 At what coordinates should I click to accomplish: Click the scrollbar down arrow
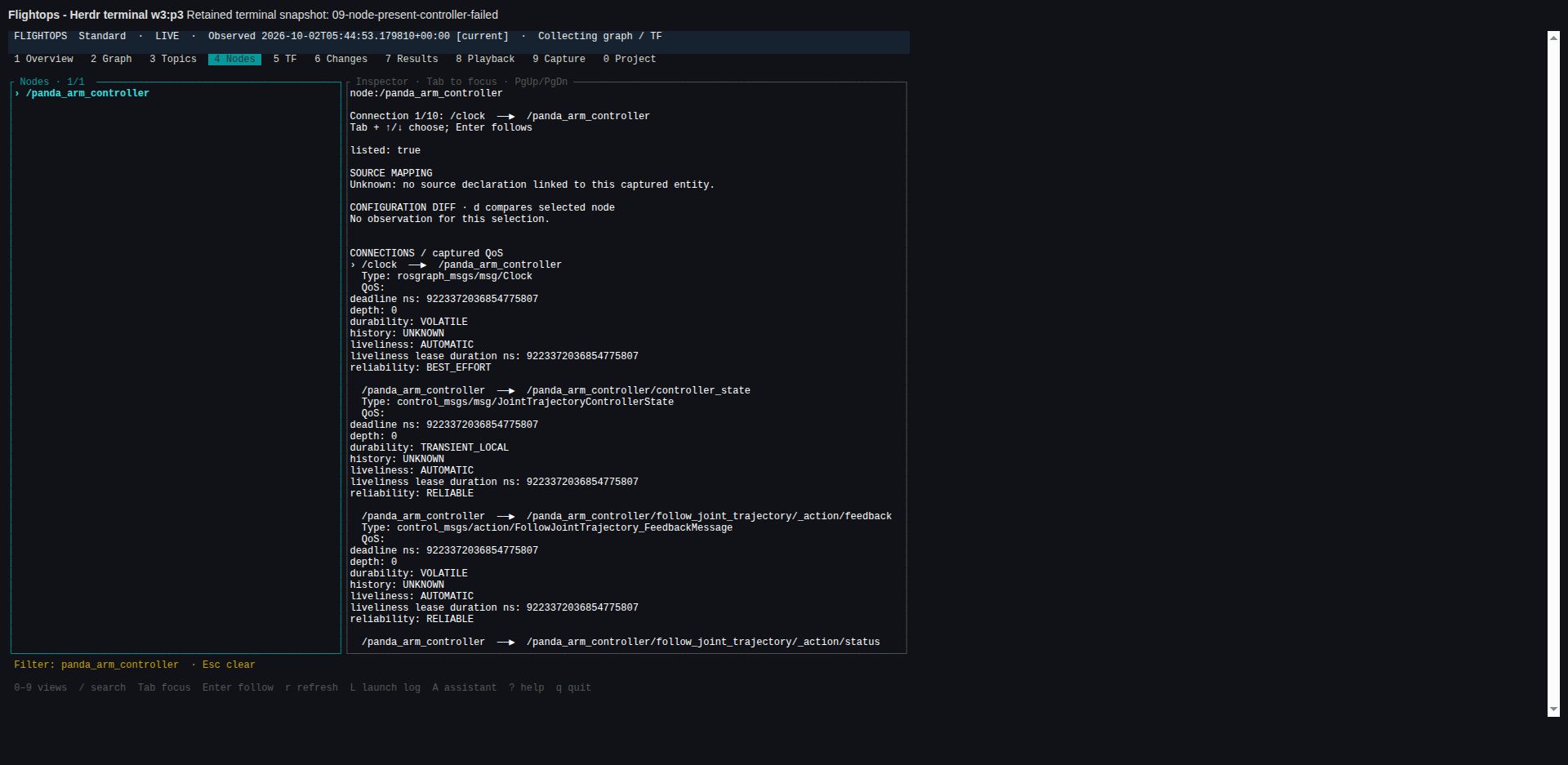(1553, 710)
